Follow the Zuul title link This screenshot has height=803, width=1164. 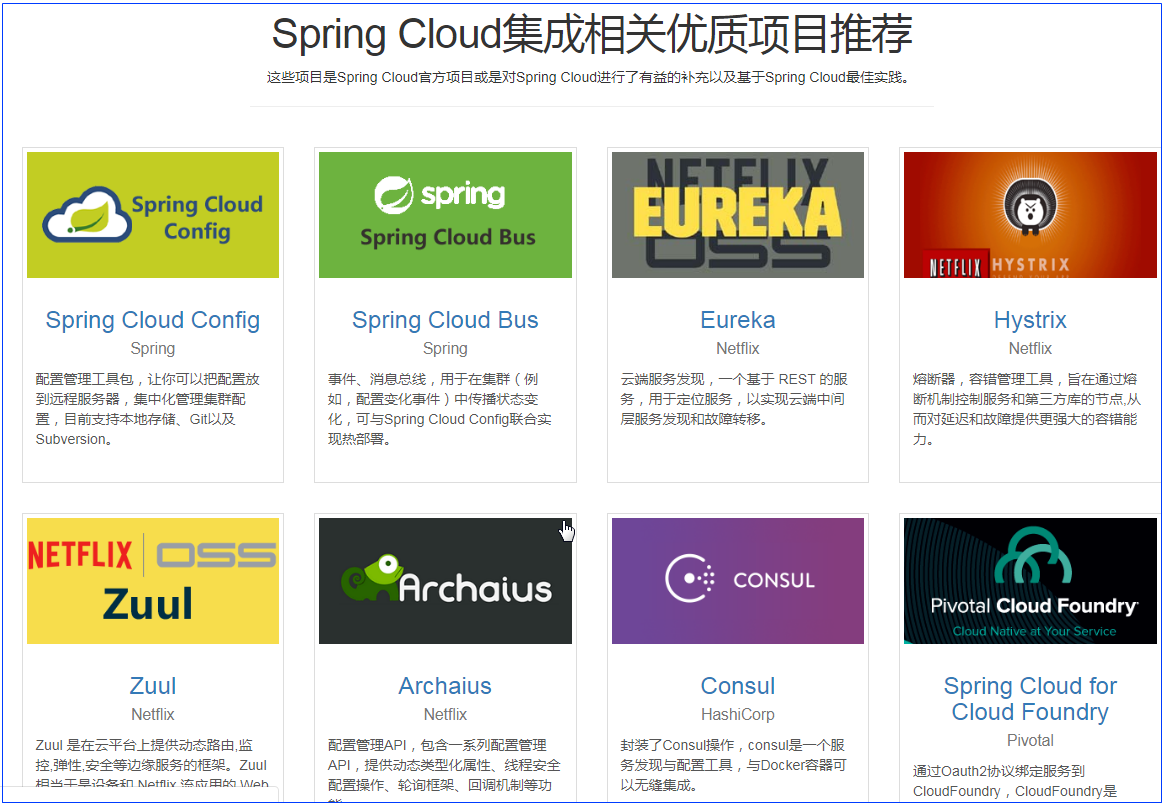click(x=153, y=686)
